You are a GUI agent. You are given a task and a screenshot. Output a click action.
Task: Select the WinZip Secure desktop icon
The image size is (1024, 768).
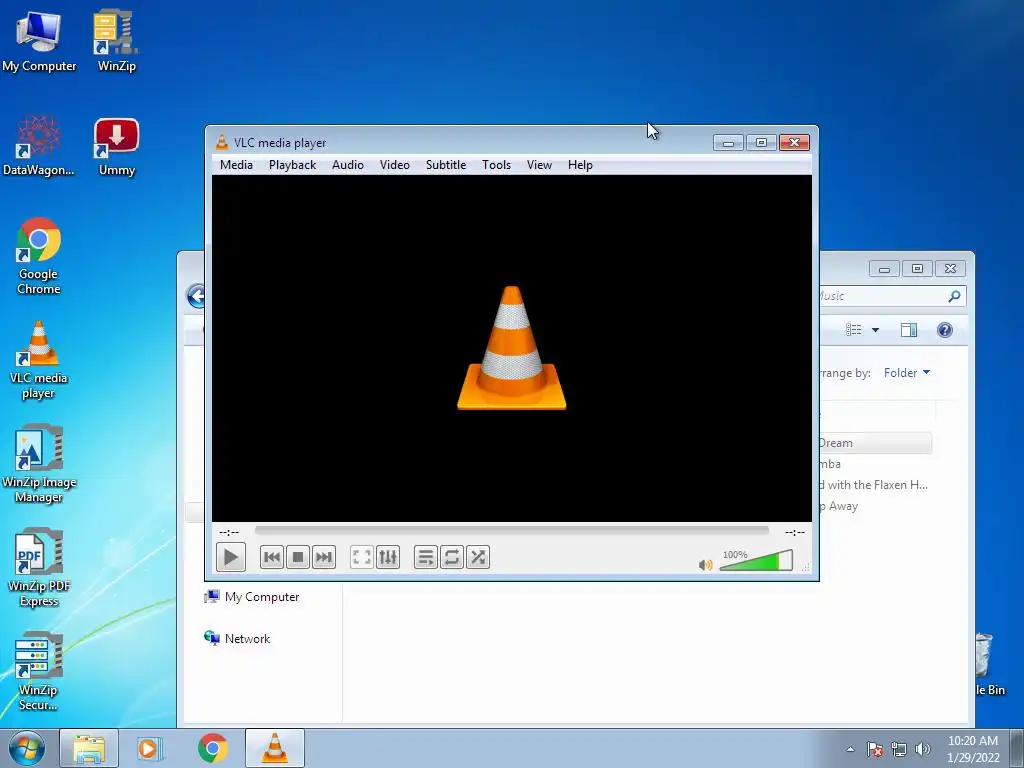pyautogui.click(x=39, y=672)
